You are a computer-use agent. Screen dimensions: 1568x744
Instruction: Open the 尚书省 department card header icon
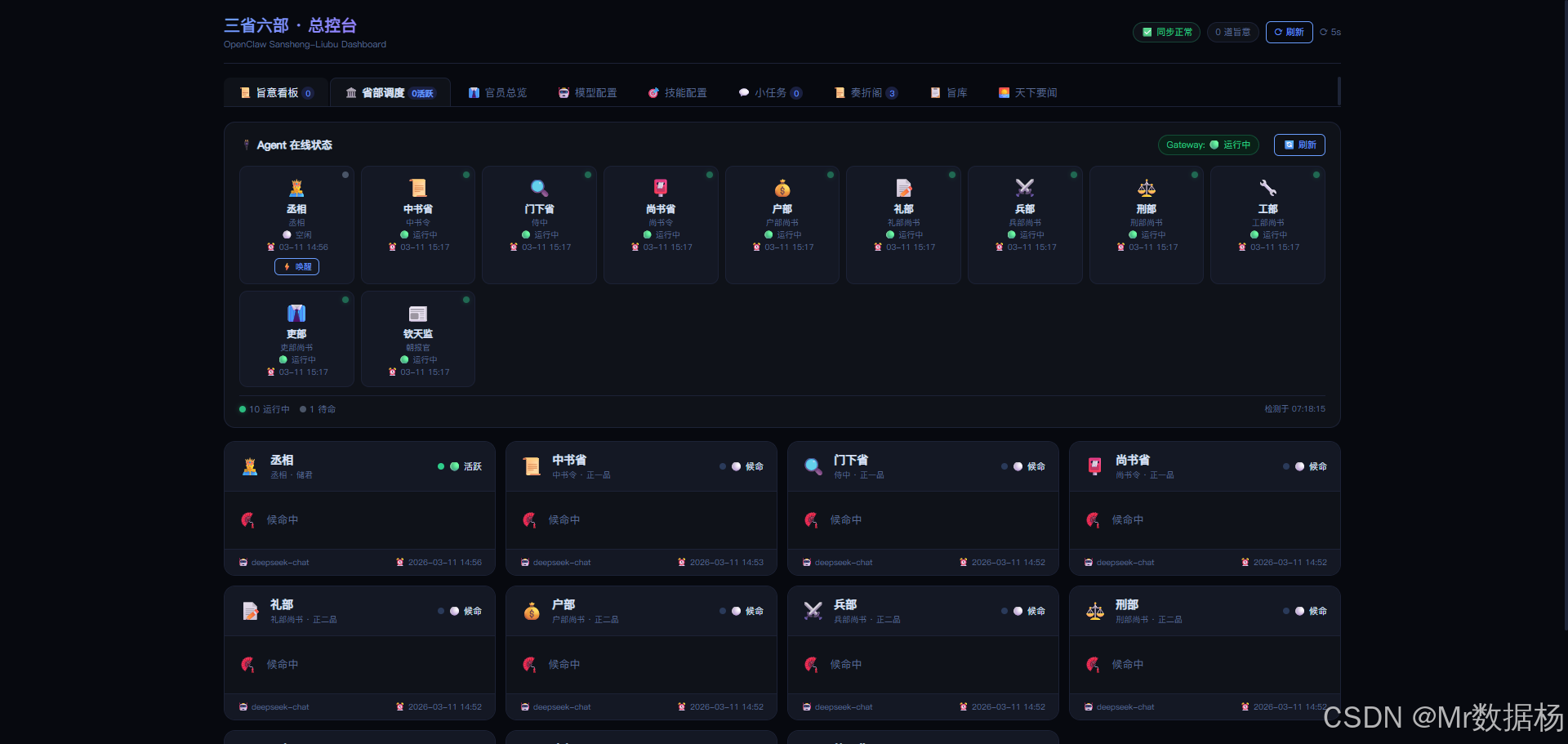1095,466
